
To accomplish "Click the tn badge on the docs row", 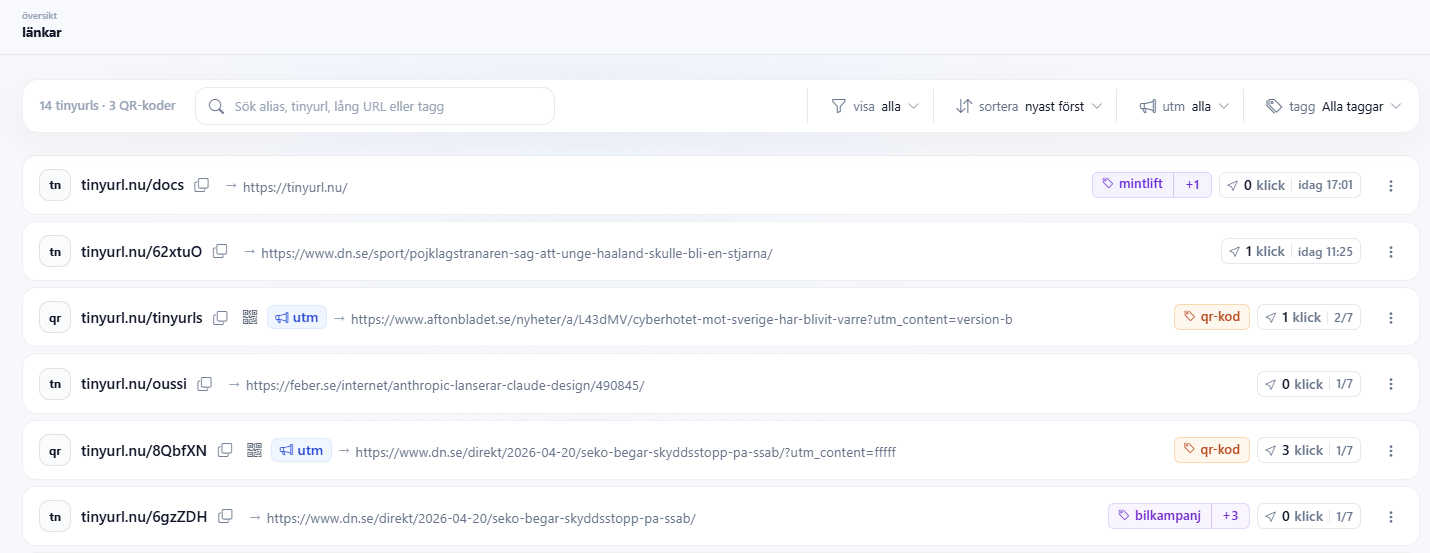I will pos(55,185).
